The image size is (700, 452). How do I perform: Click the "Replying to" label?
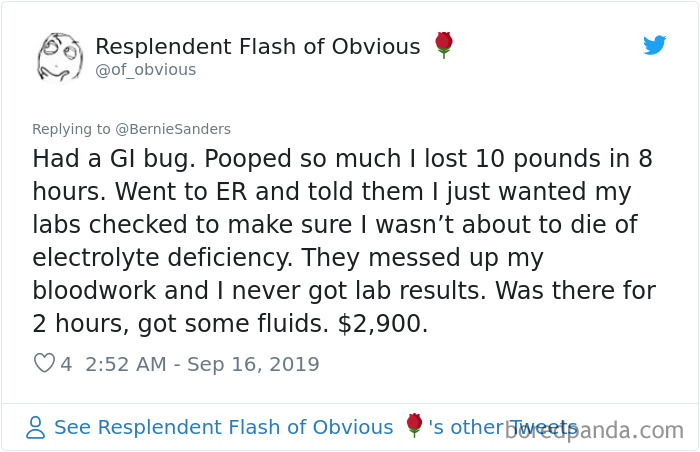point(72,129)
